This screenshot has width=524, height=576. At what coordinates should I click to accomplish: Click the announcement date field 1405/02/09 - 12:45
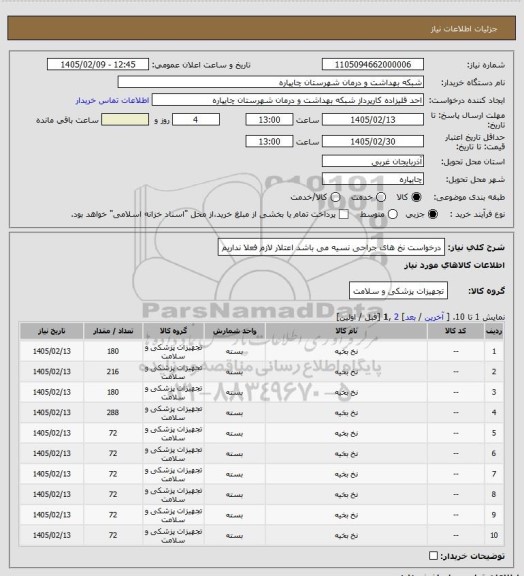click(x=98, y=64)
